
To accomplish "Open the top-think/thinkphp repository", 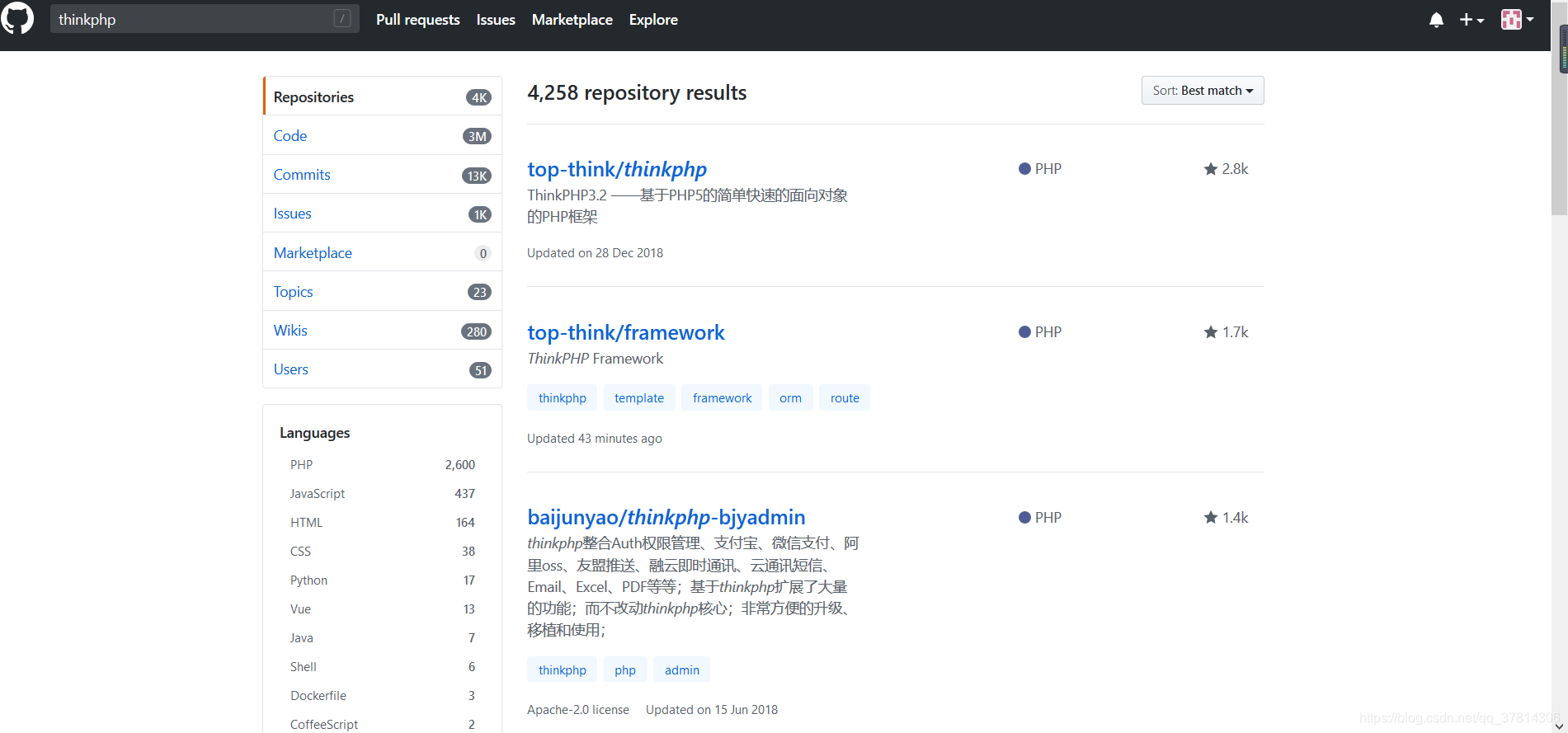I will pos(617,169).
